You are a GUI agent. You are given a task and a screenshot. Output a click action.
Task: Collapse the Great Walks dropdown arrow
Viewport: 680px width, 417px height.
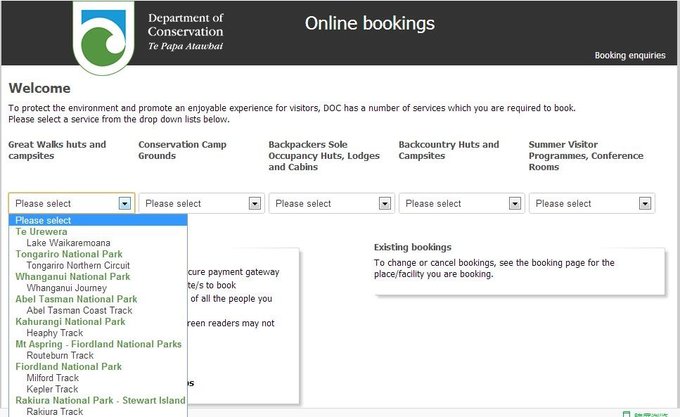point(124,203)
